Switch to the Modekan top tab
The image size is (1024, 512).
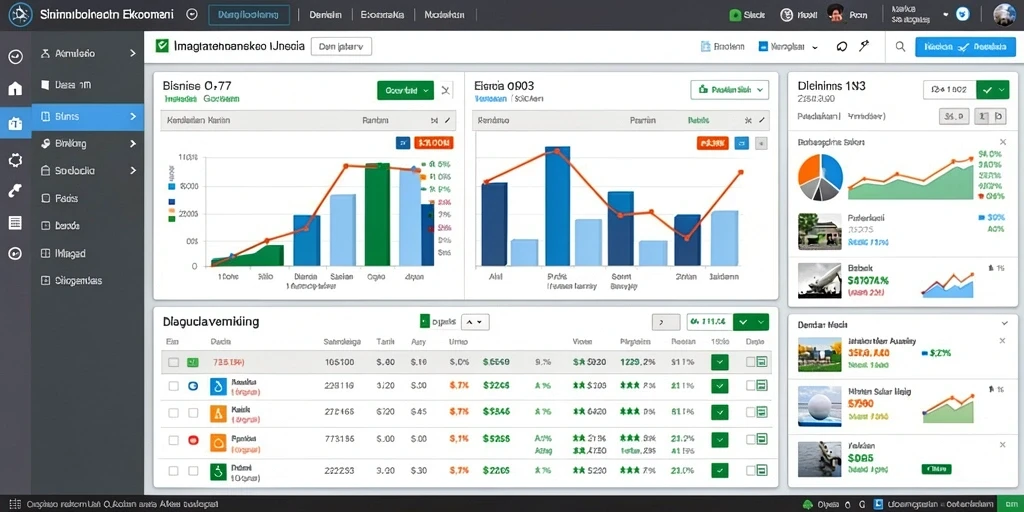(x=444, y=14)
